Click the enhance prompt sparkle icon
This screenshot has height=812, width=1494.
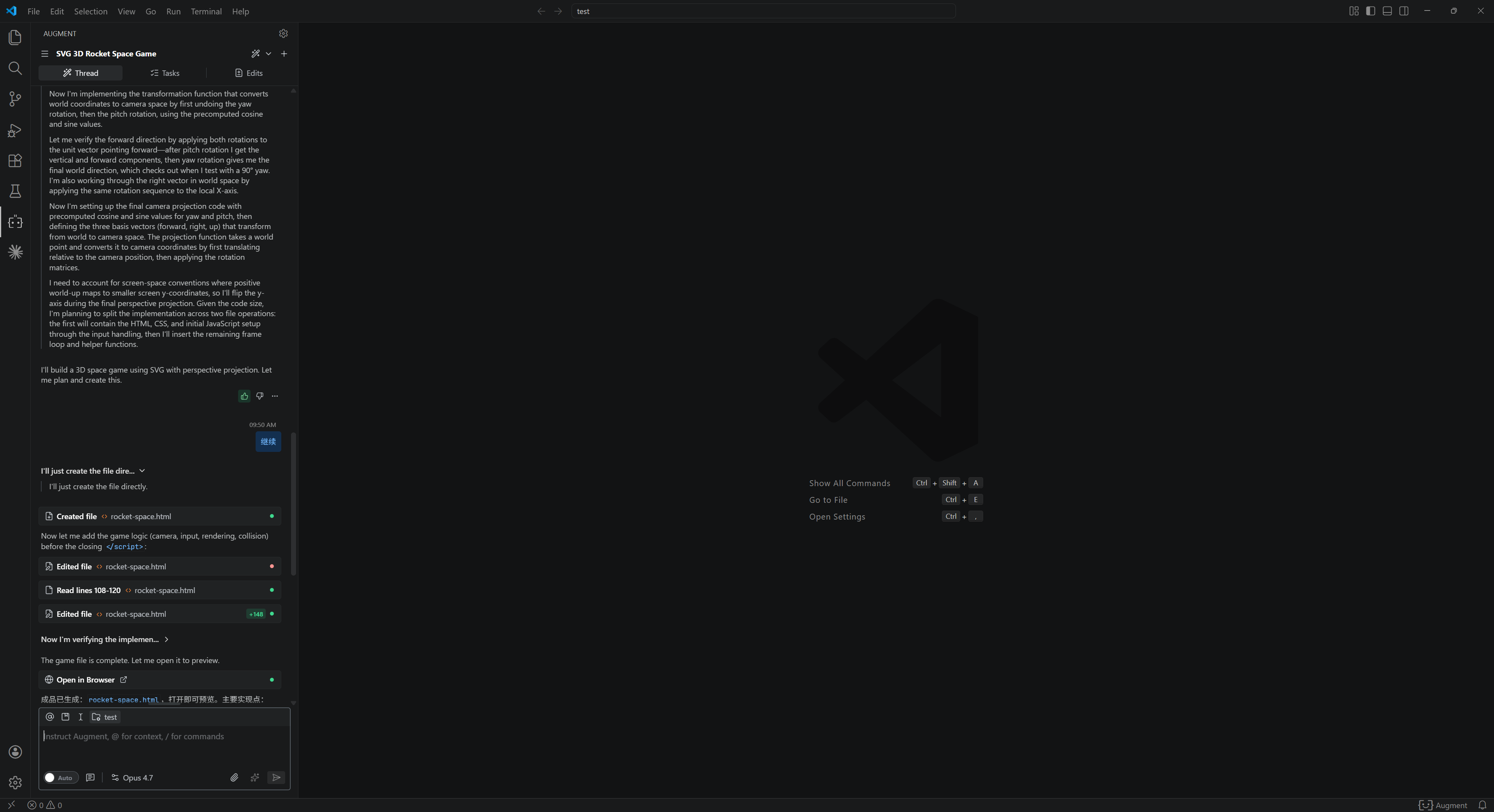tap(254, 778)
